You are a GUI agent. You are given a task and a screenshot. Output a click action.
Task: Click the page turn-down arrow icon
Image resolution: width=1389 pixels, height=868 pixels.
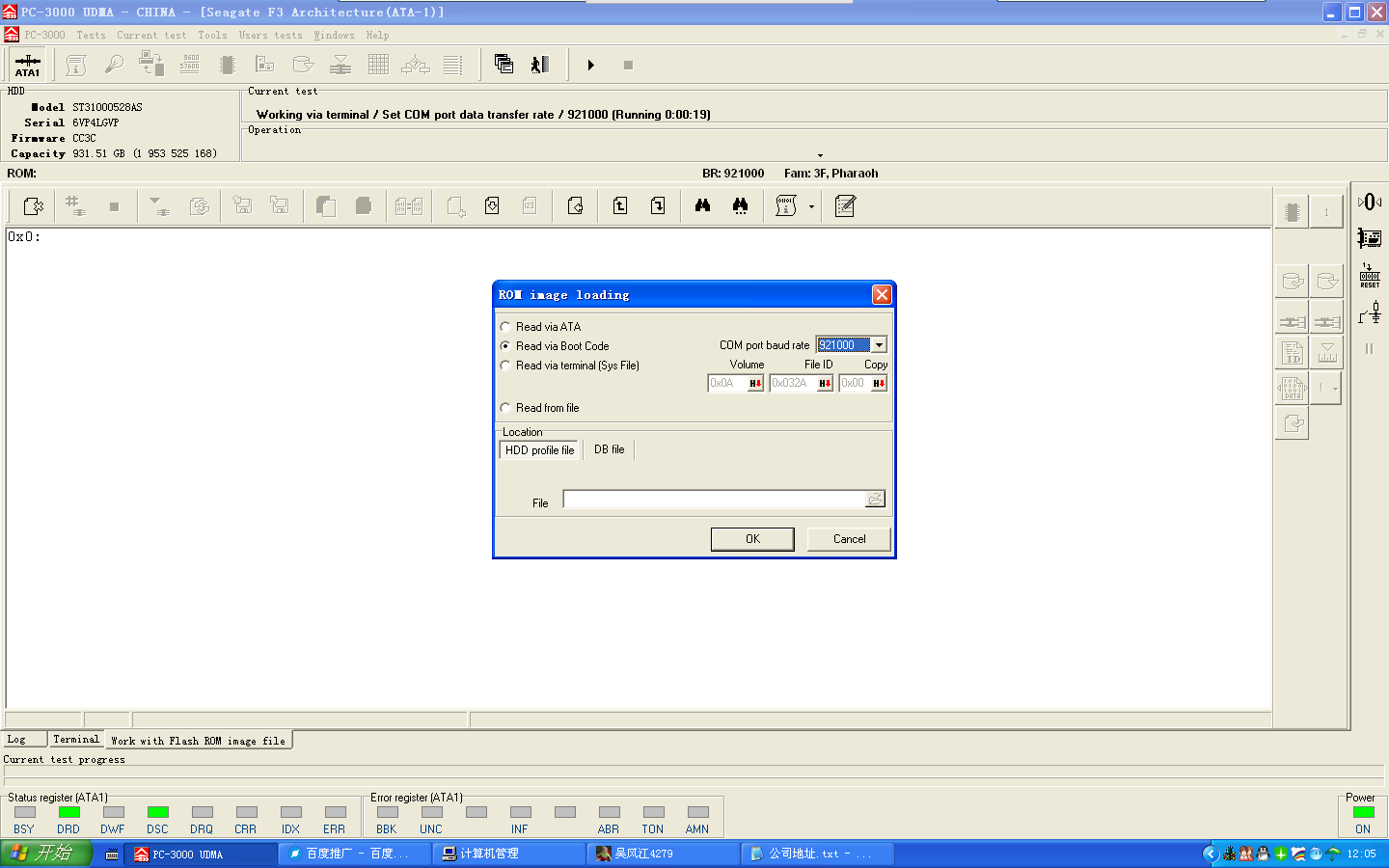point(658,206)
